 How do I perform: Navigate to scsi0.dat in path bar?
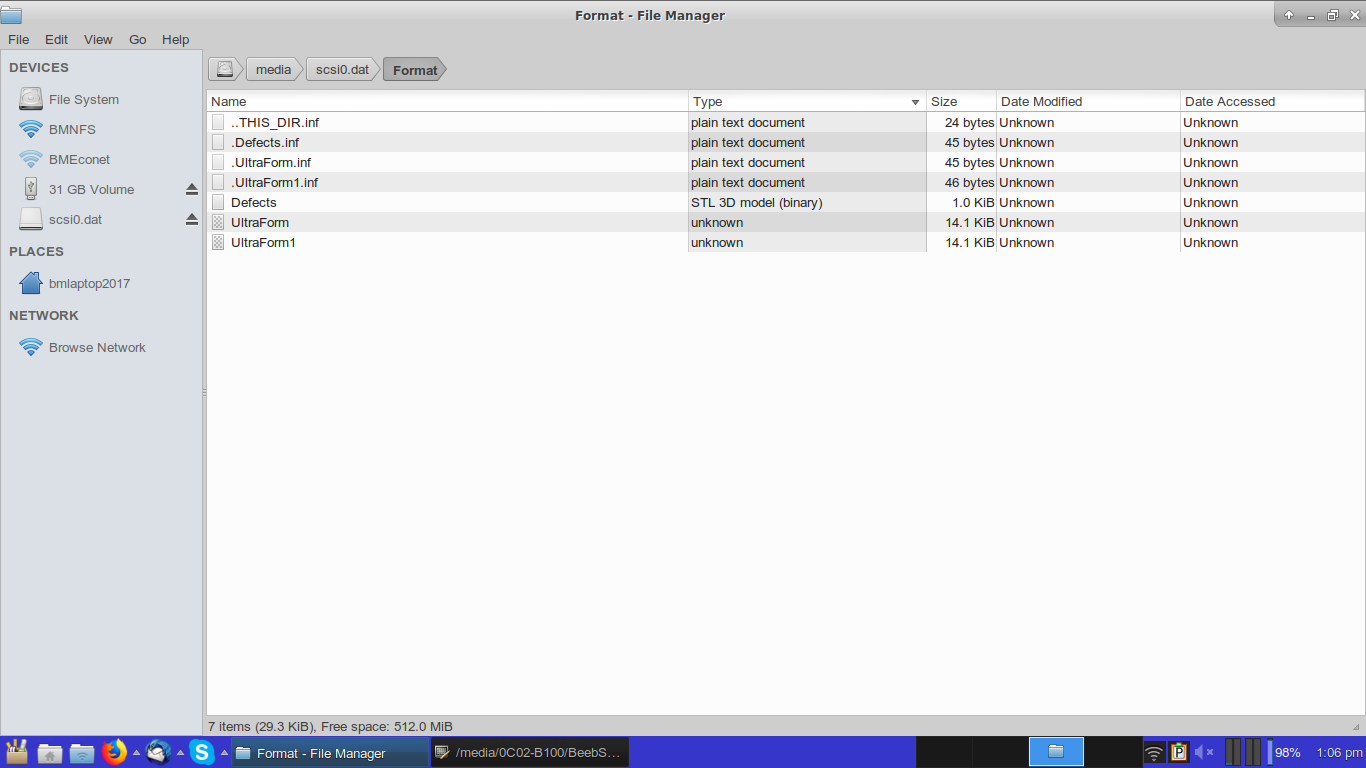coord(342,69)
